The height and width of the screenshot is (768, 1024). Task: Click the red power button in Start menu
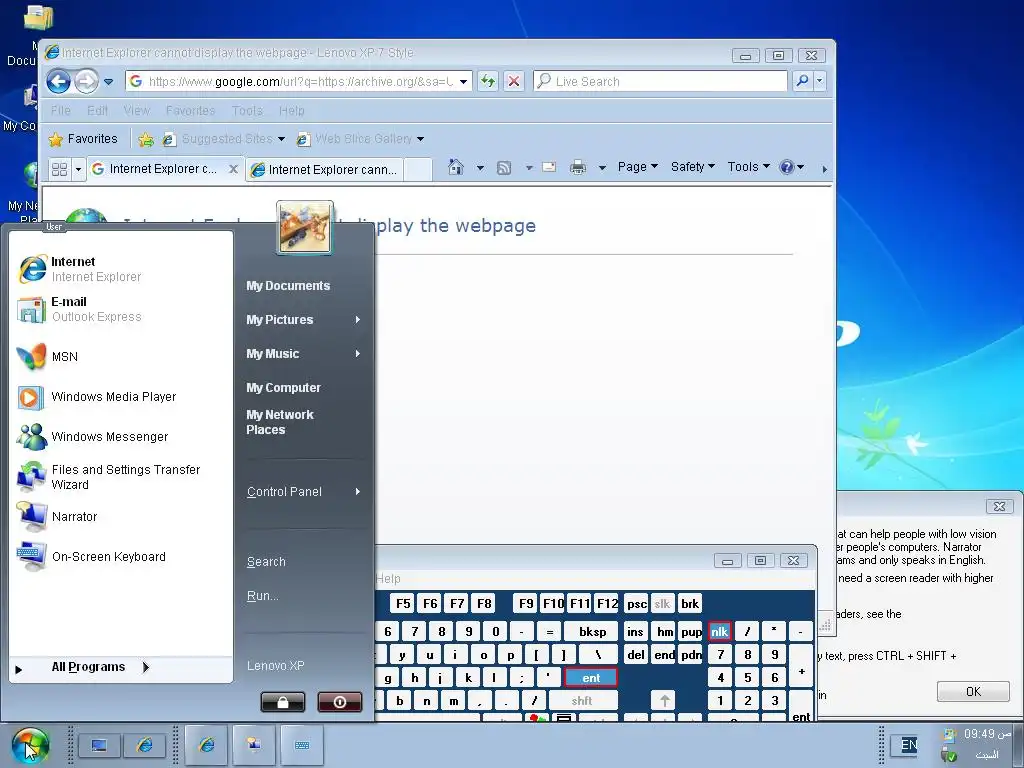coord(340,702)
